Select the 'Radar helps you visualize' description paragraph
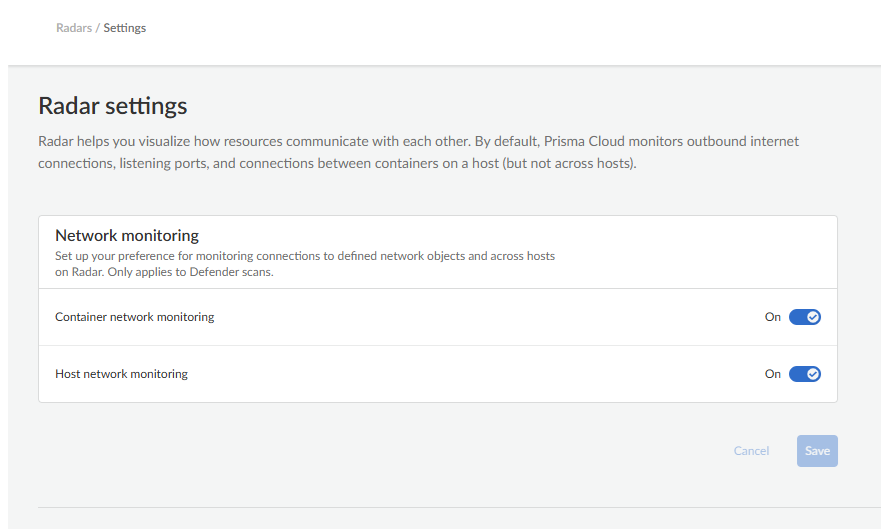The height and width of the screenshot is (529, 881). click(x=419, y=152)
